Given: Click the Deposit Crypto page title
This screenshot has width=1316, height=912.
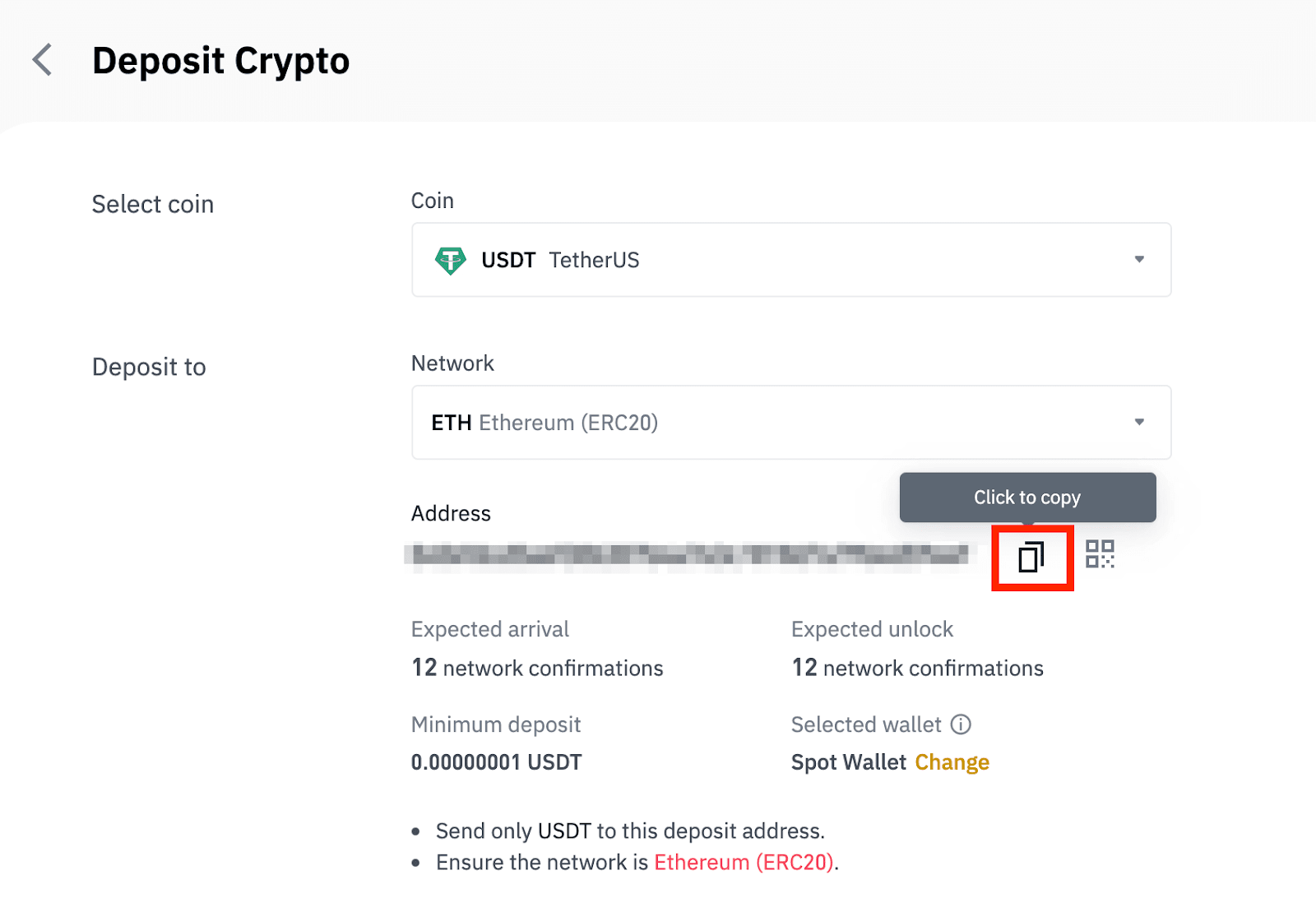Looking at the screenshot, I should (220, 61).
